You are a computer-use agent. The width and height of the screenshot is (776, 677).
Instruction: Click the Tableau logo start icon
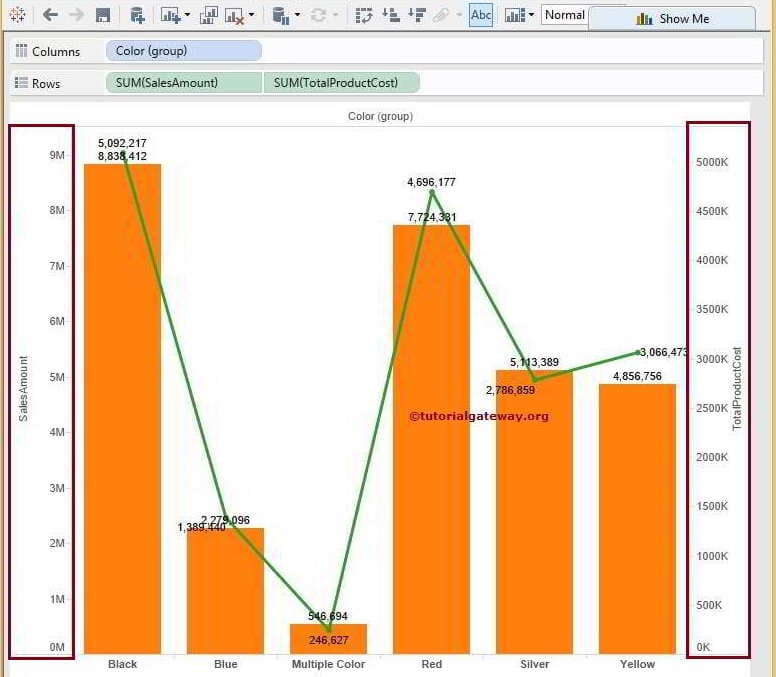click(17, 15)
